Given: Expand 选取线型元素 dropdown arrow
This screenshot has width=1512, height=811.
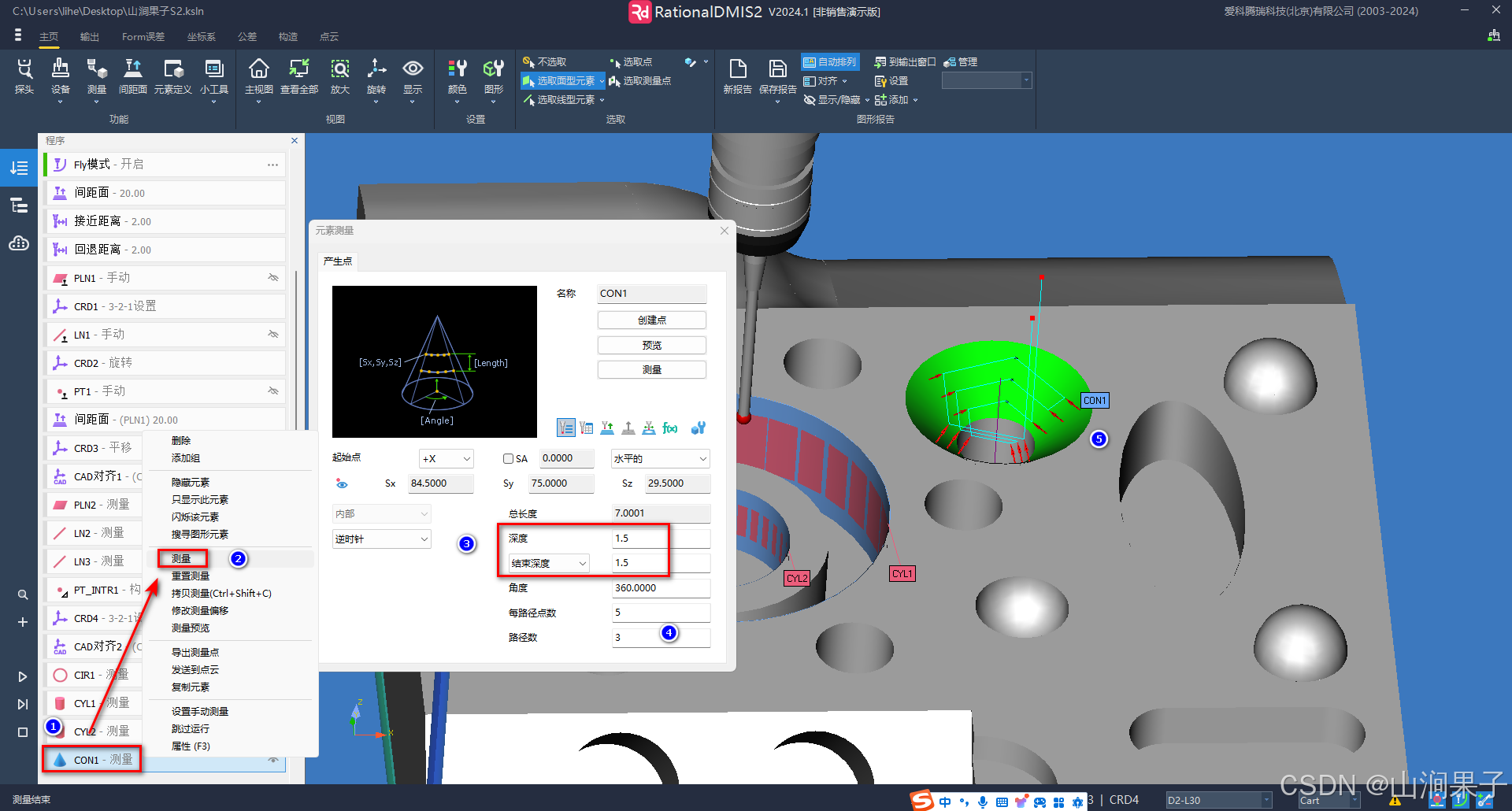Looking at the screenshot, I should (602, 100).
